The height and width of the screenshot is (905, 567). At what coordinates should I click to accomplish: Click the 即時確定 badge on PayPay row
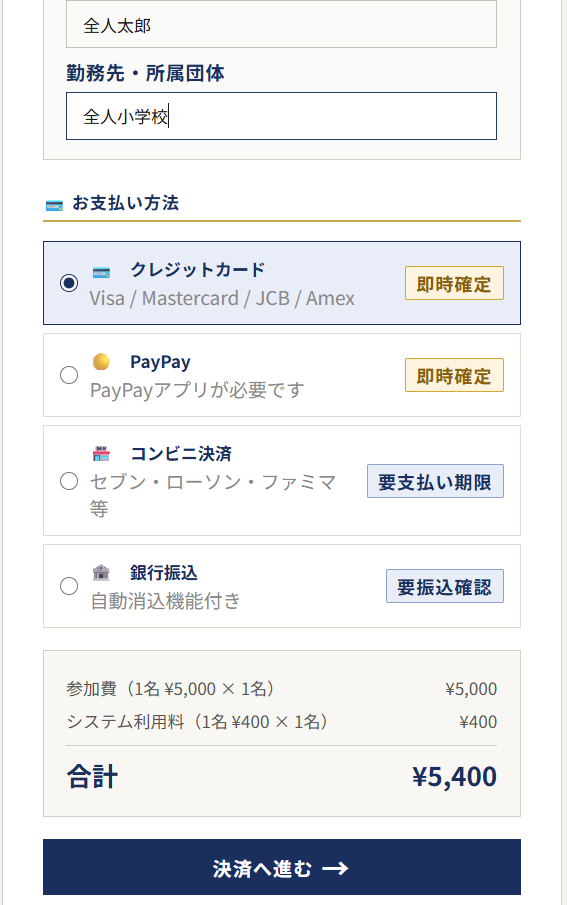pos(454,375)
